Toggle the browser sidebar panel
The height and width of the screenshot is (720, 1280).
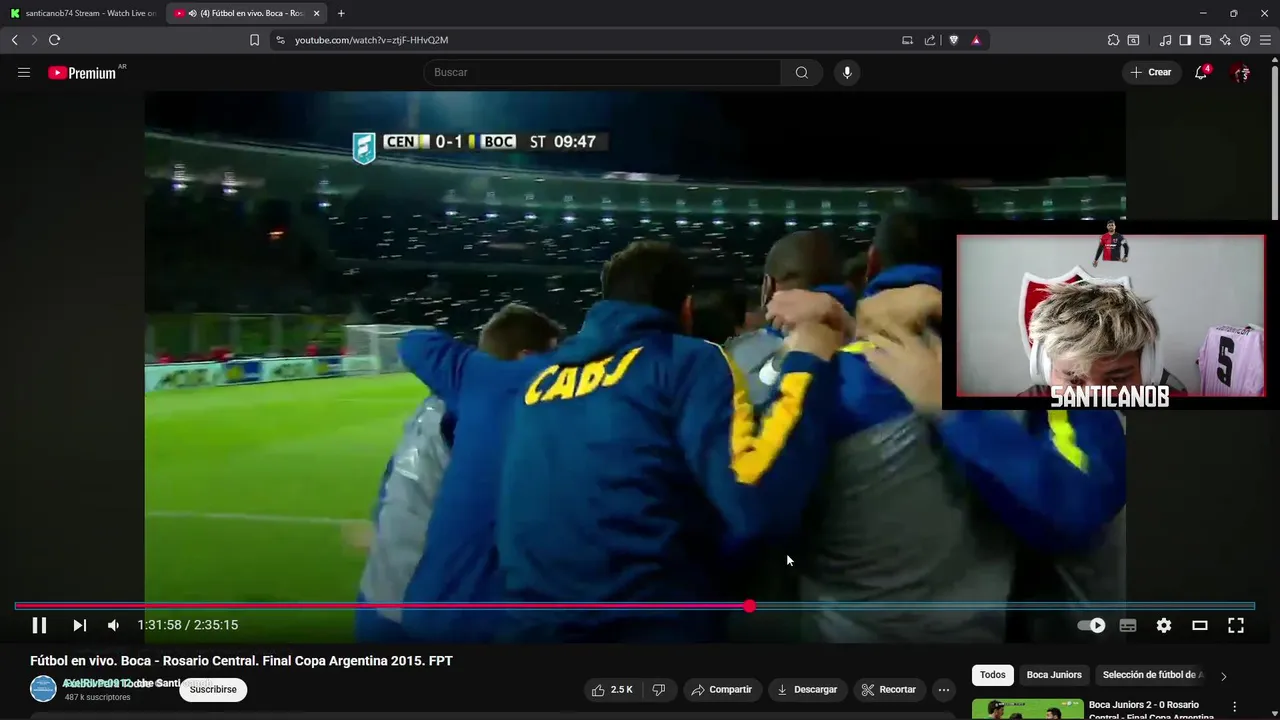pyautogui.click(x=1185, y=40)
